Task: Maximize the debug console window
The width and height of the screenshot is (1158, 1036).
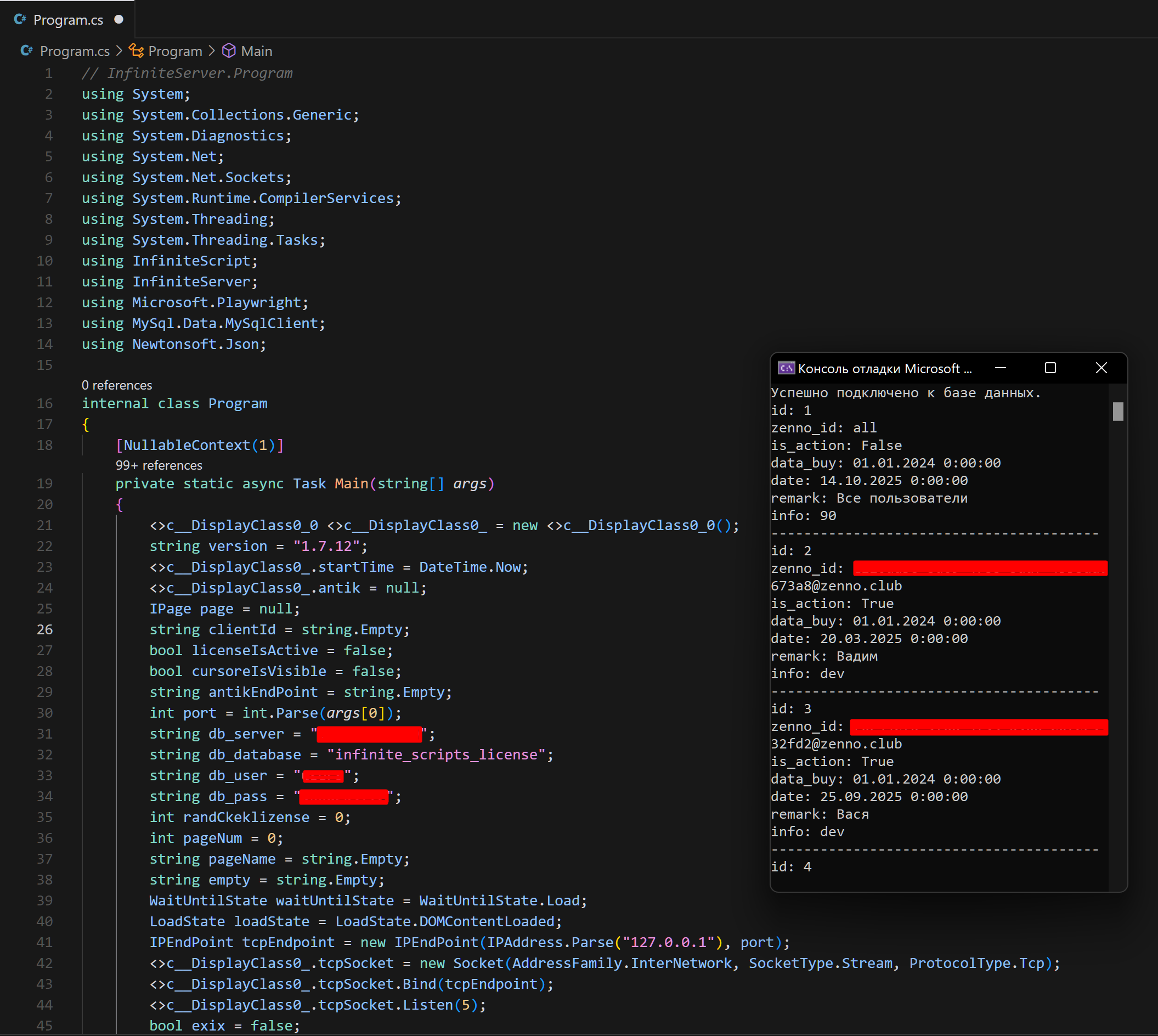Action: (x=1050, y=368)
